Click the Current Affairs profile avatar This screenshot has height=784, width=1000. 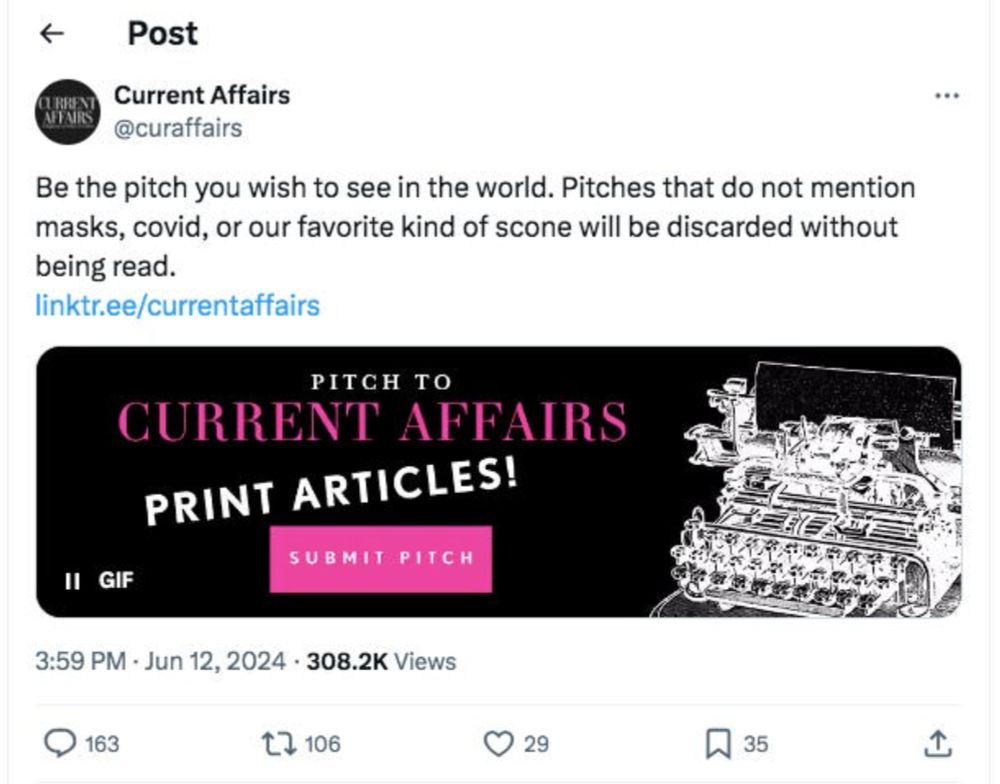68,112
